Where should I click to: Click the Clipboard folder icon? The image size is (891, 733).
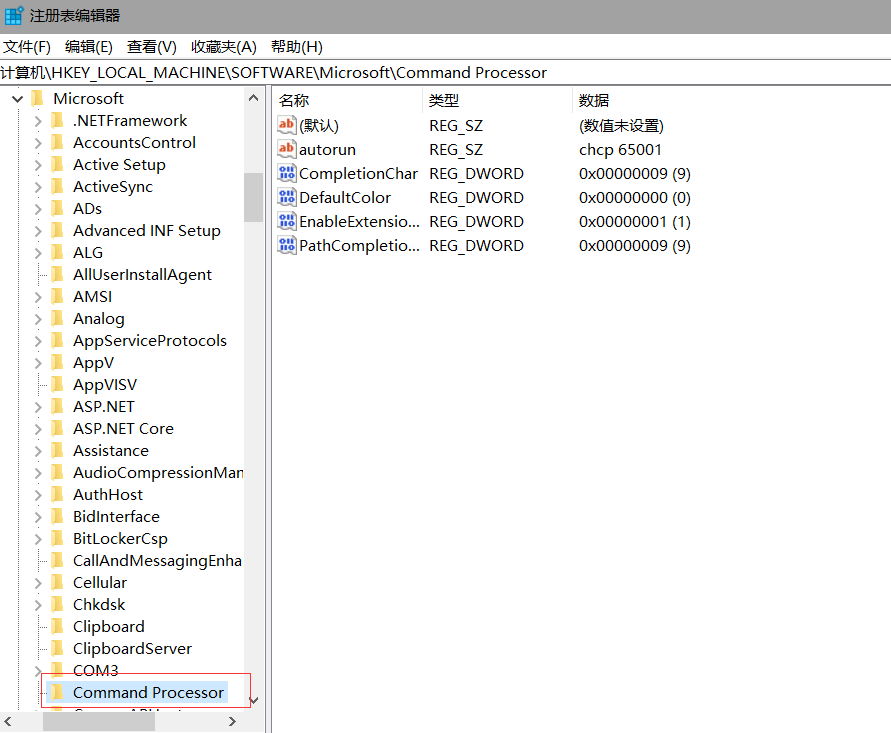pos(57,626)
